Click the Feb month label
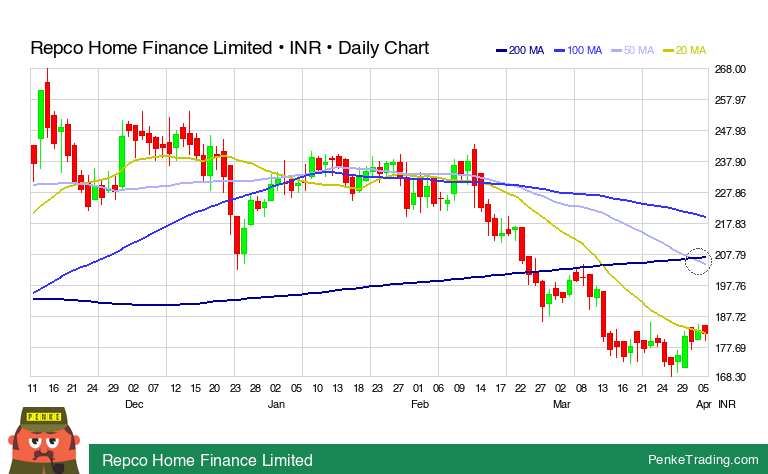 [x=420, y=404]
